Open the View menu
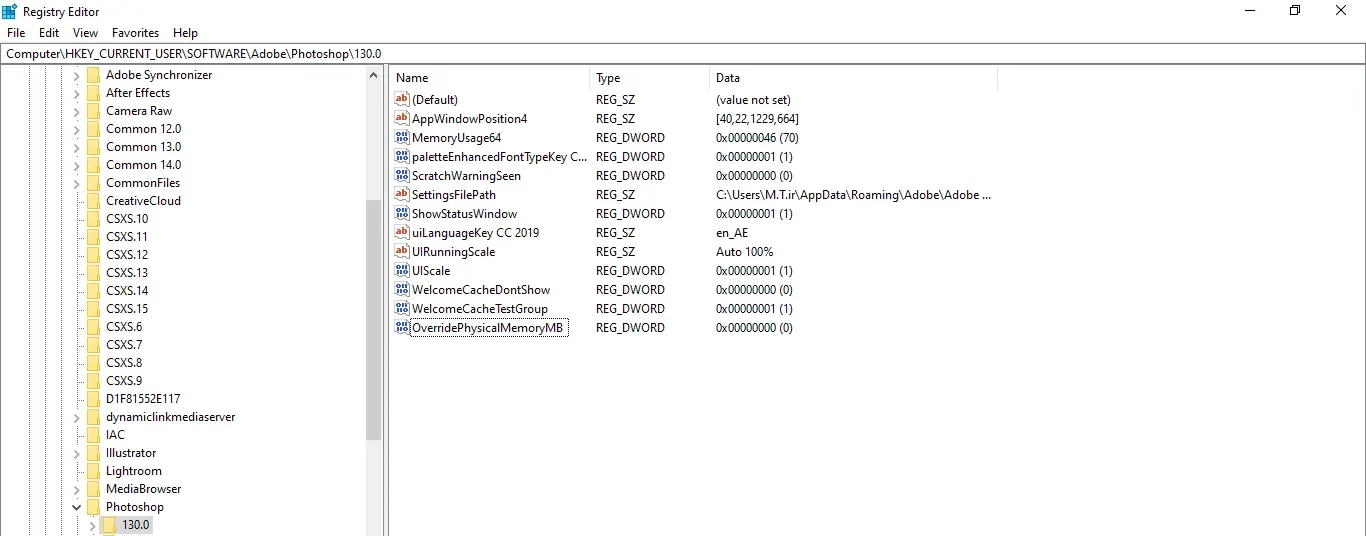 pos(85,33)
